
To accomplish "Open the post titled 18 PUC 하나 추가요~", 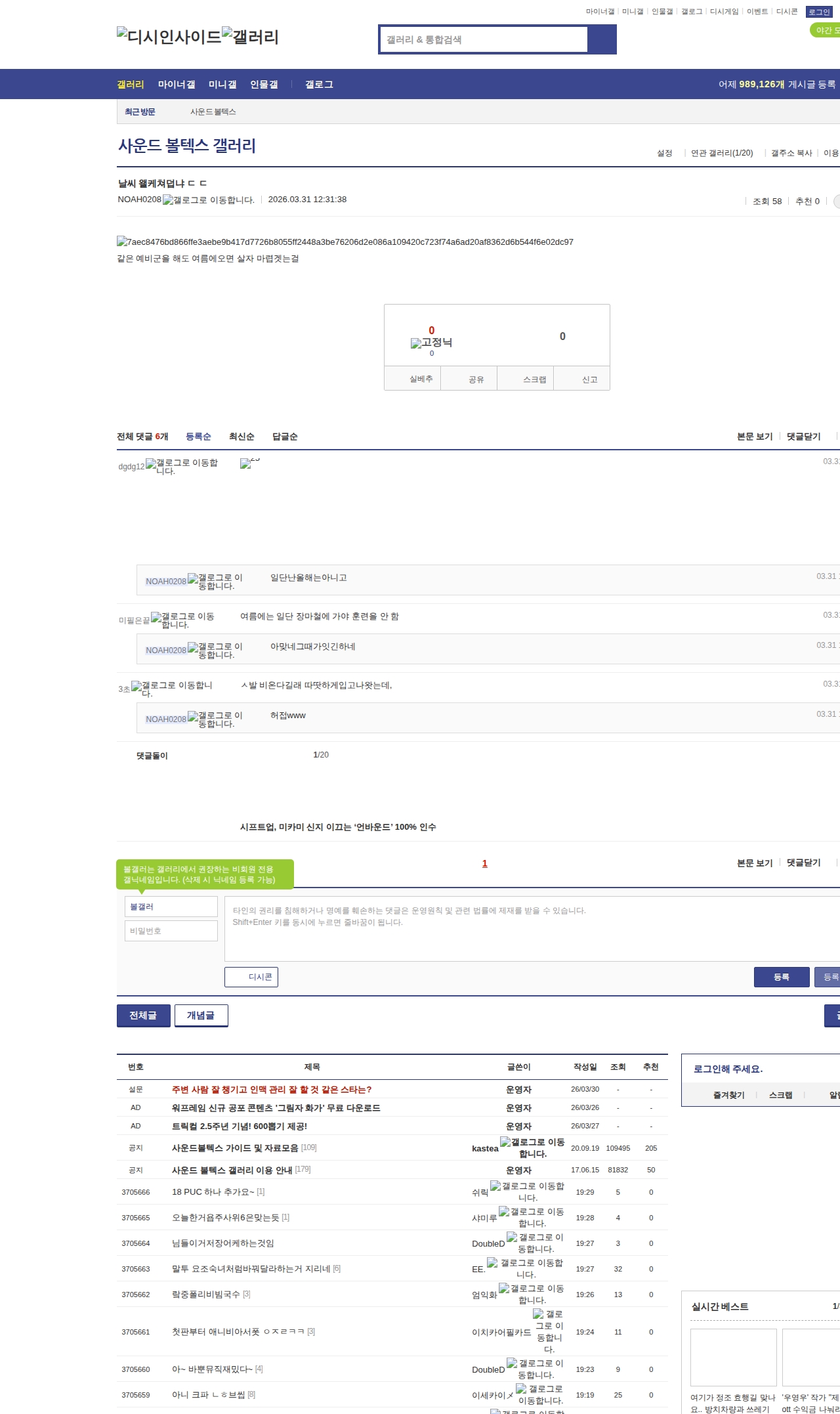I will (x=213, y=1191).
